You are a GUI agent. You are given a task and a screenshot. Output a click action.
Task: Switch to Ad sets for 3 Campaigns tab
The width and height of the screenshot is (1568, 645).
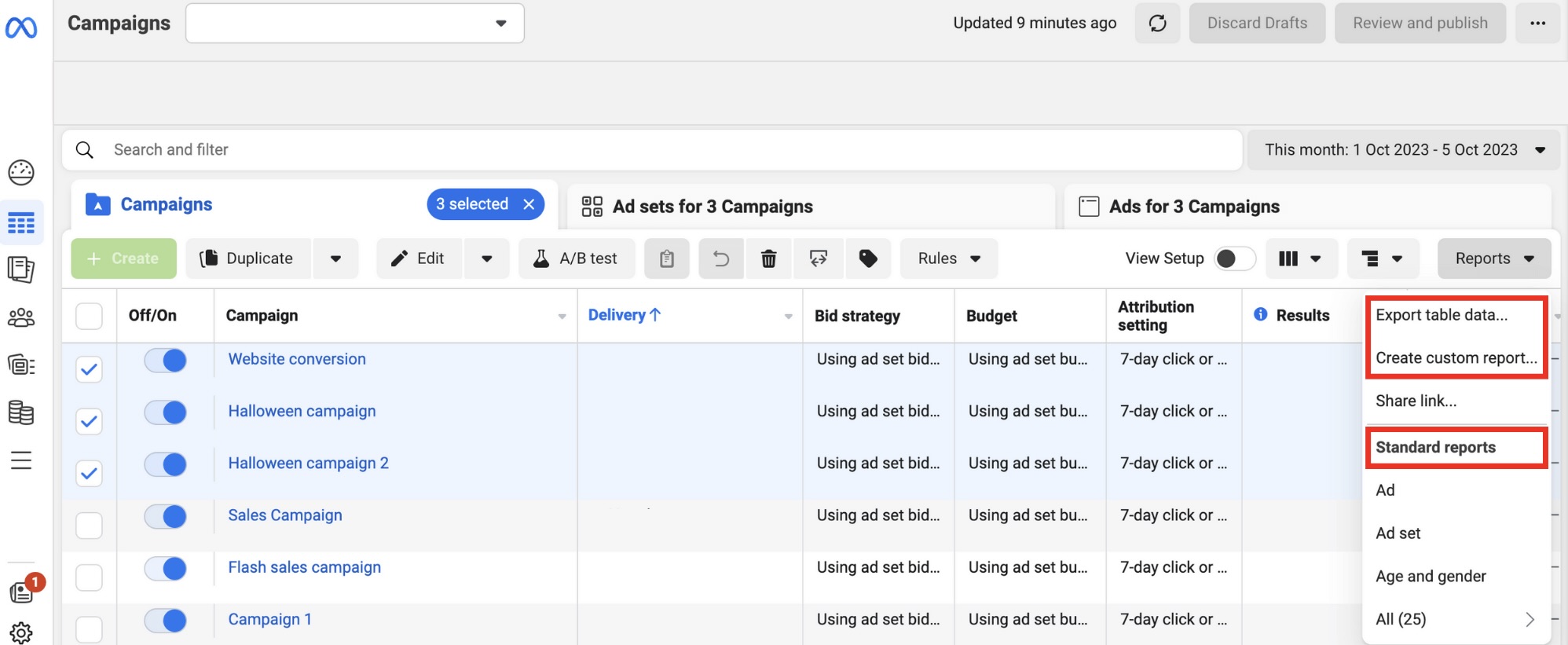[713, 206]
